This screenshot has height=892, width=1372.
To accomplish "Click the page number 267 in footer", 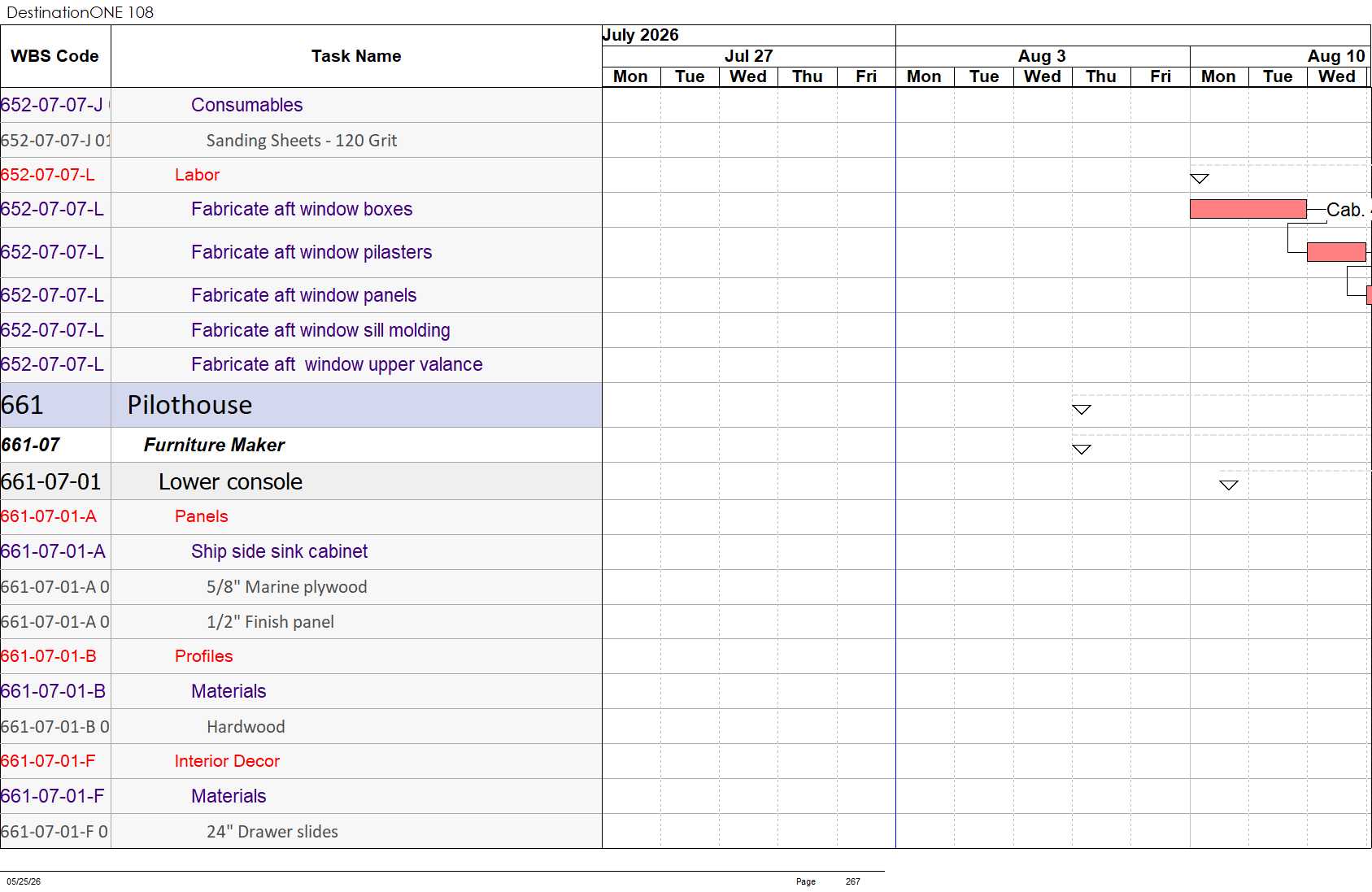I will [852, 881].
